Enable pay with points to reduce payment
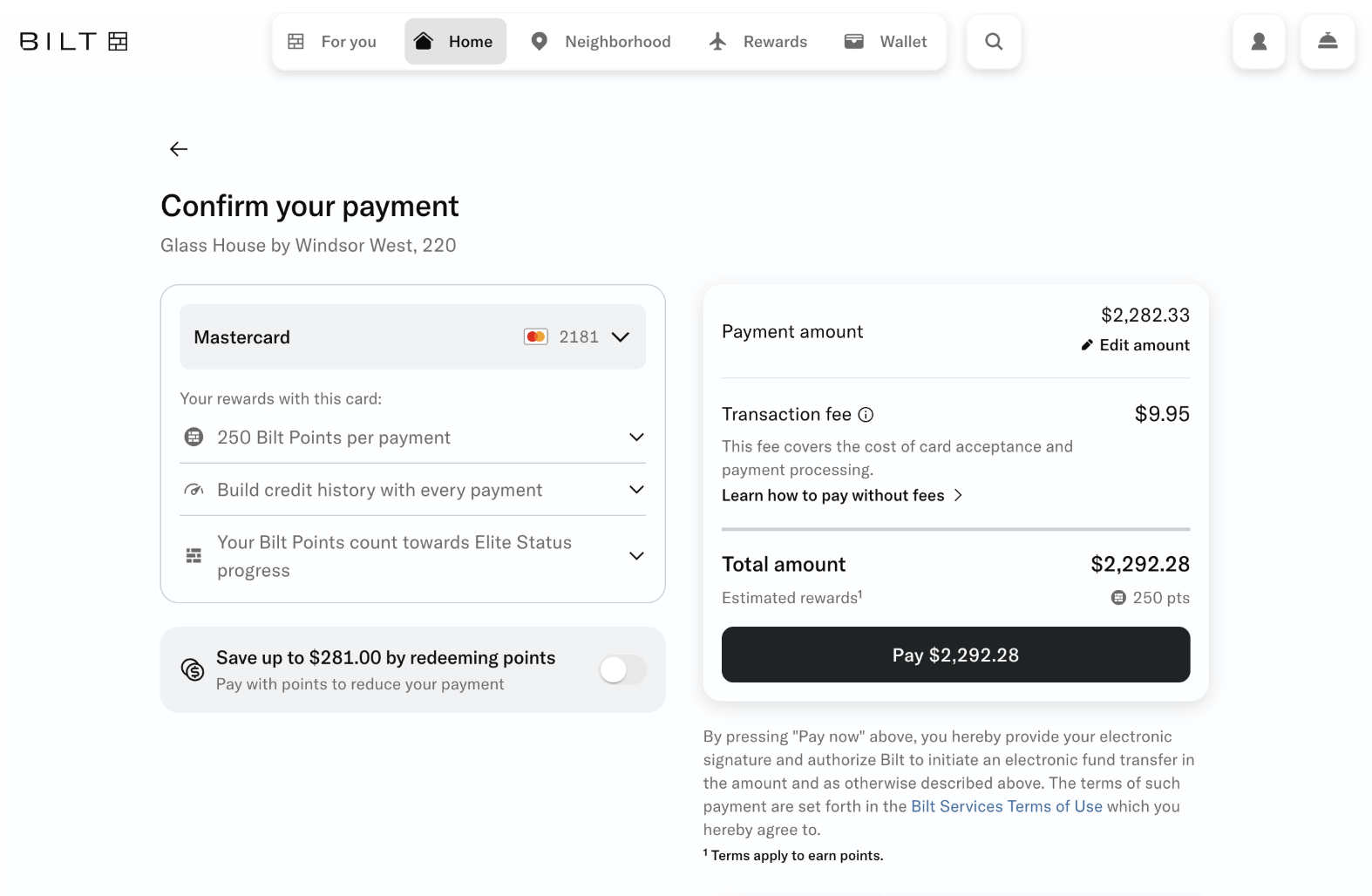1372x896 pixels. click(622, 669)
